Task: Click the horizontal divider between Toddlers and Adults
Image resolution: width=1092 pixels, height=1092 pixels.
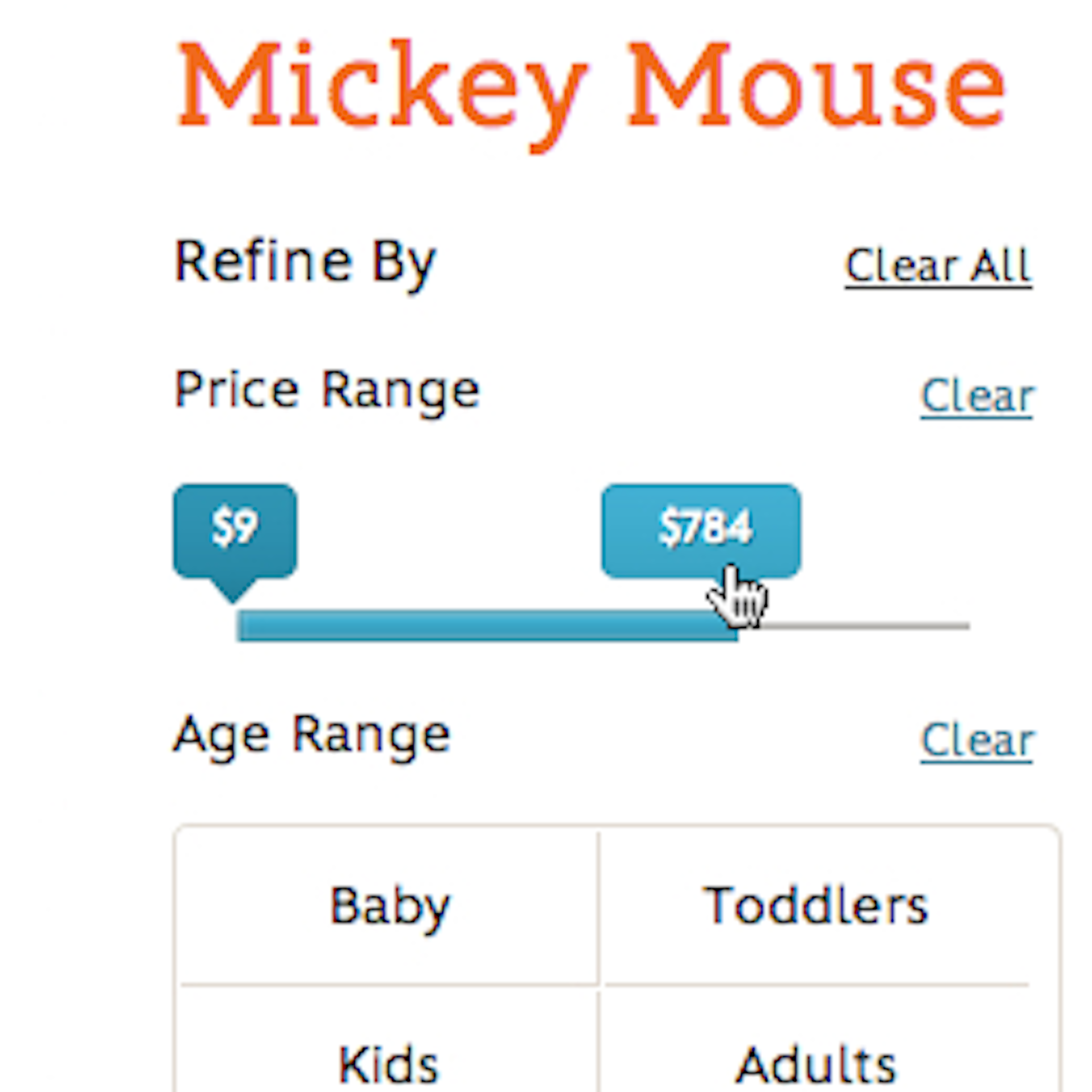Action: pyautogui.click(x=815, y=985)
